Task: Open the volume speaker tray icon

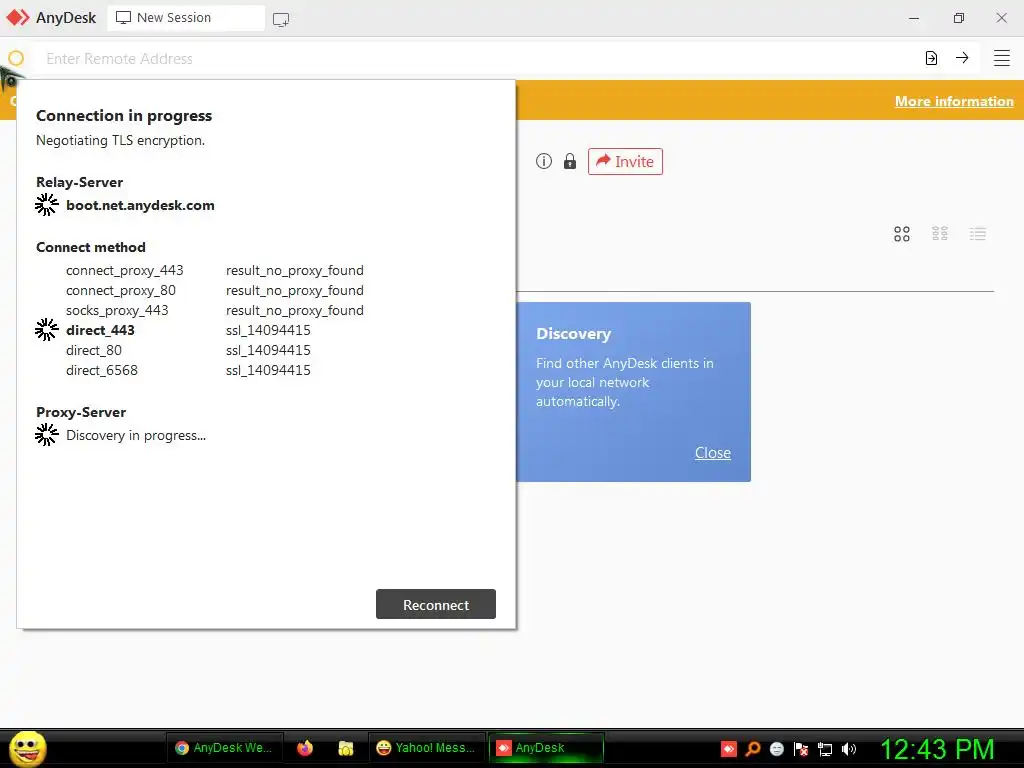Action: click(848, 749)
